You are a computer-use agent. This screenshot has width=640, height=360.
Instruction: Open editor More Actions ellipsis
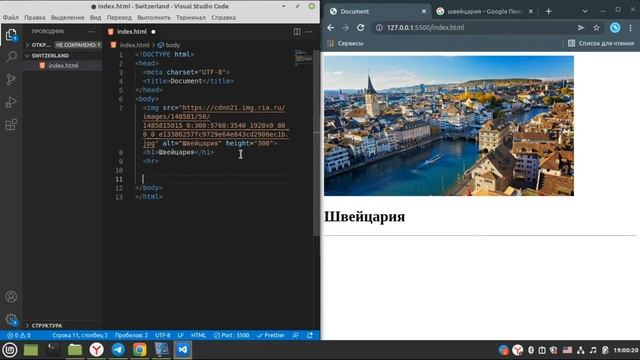coord(309,31)
